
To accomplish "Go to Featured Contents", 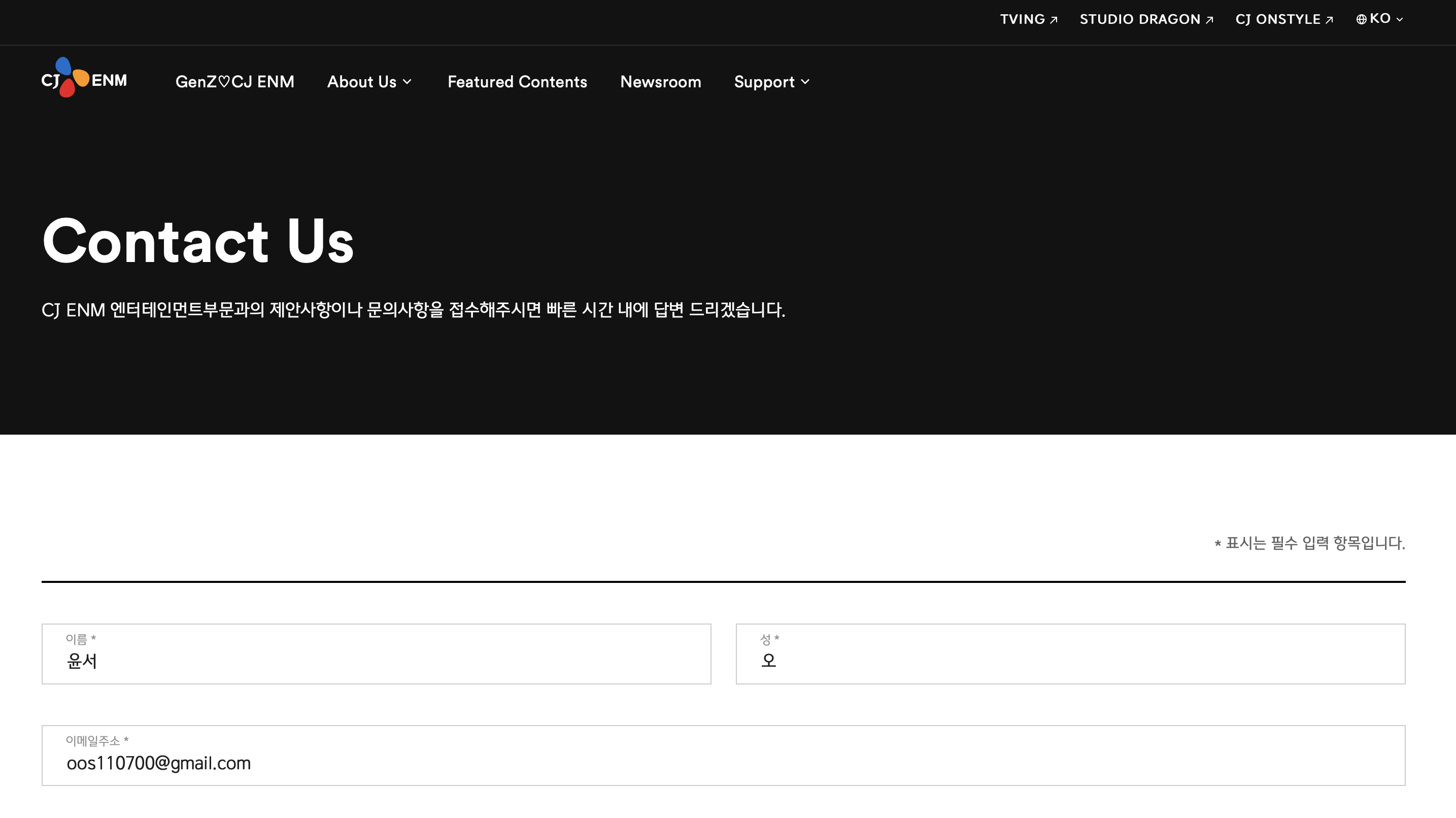I will click(x=517, y=81).
